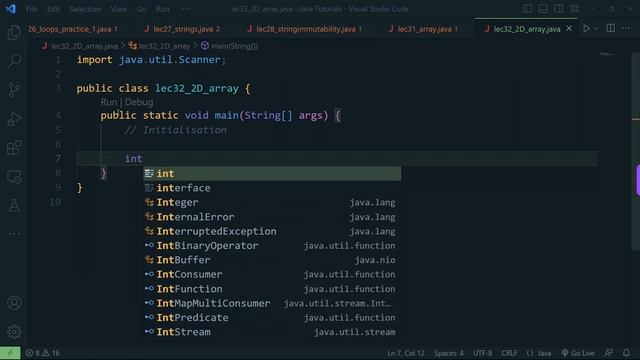The width and height of the screenshot is (640, 360).
Task: Select 'InterruptedException' suggestion
Action: pos(272,231)
